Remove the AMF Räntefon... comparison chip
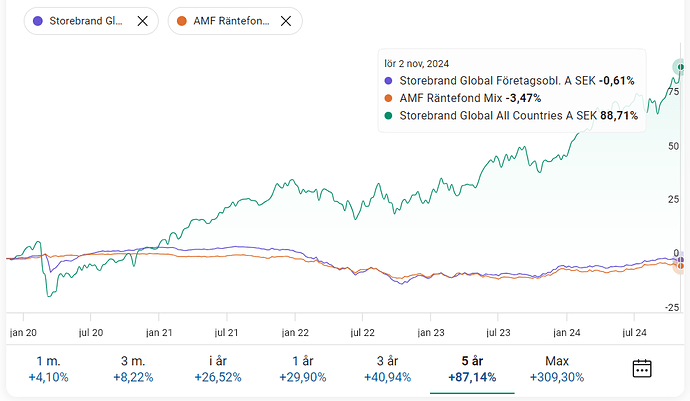Viewport: 690px width, 401px height. tap(286, 21)
